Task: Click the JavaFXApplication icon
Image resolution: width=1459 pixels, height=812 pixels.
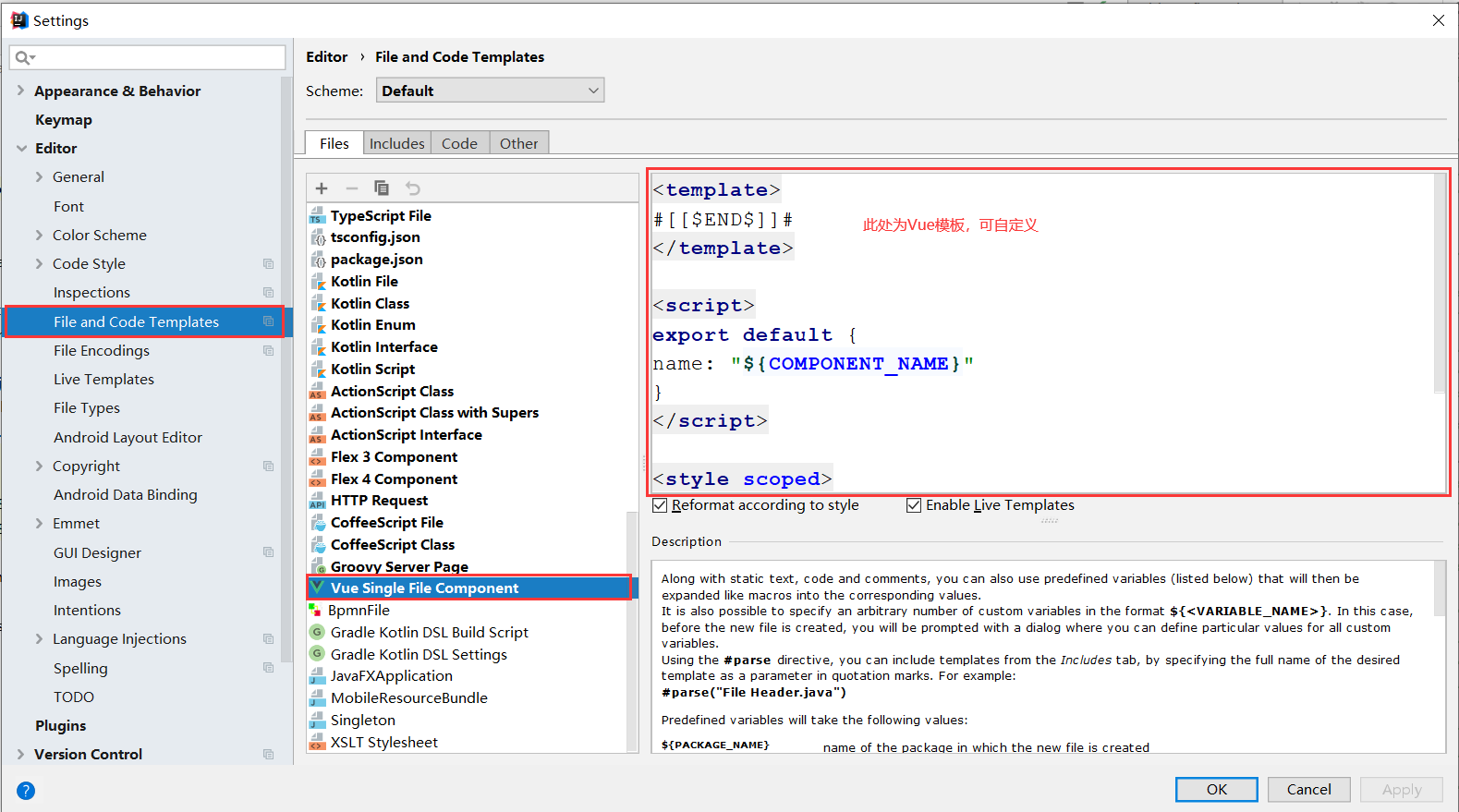Action: pyautogui.click(x=317, y=676)
